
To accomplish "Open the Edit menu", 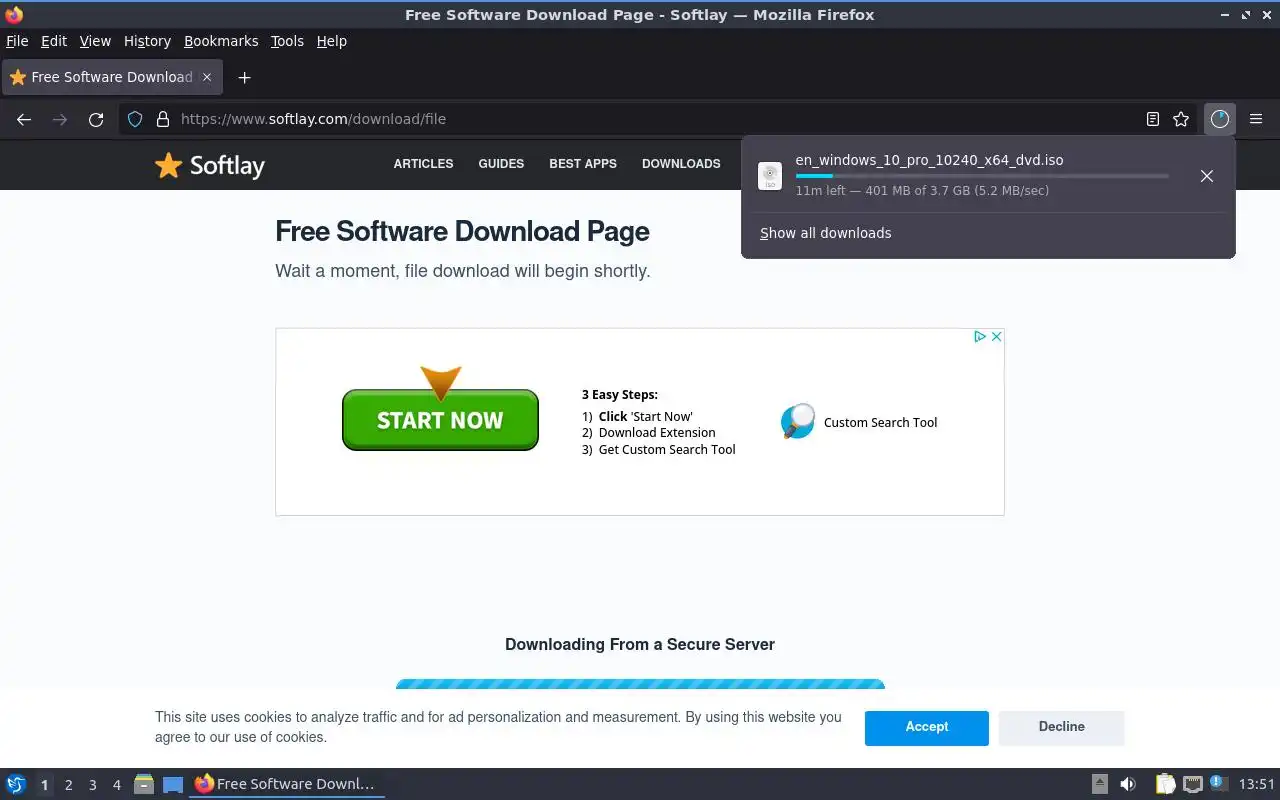I will pyautogui.click(x=54, y=41).
